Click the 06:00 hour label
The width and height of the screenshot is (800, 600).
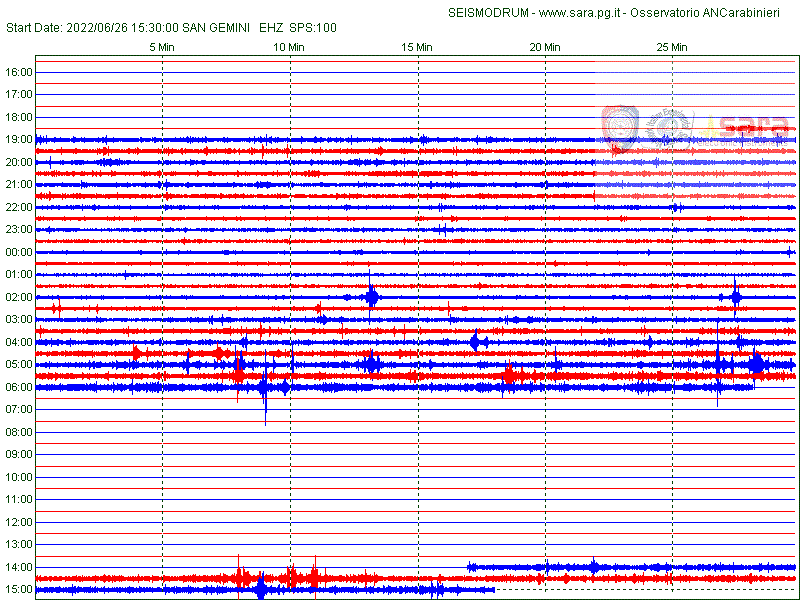(19, 387)
